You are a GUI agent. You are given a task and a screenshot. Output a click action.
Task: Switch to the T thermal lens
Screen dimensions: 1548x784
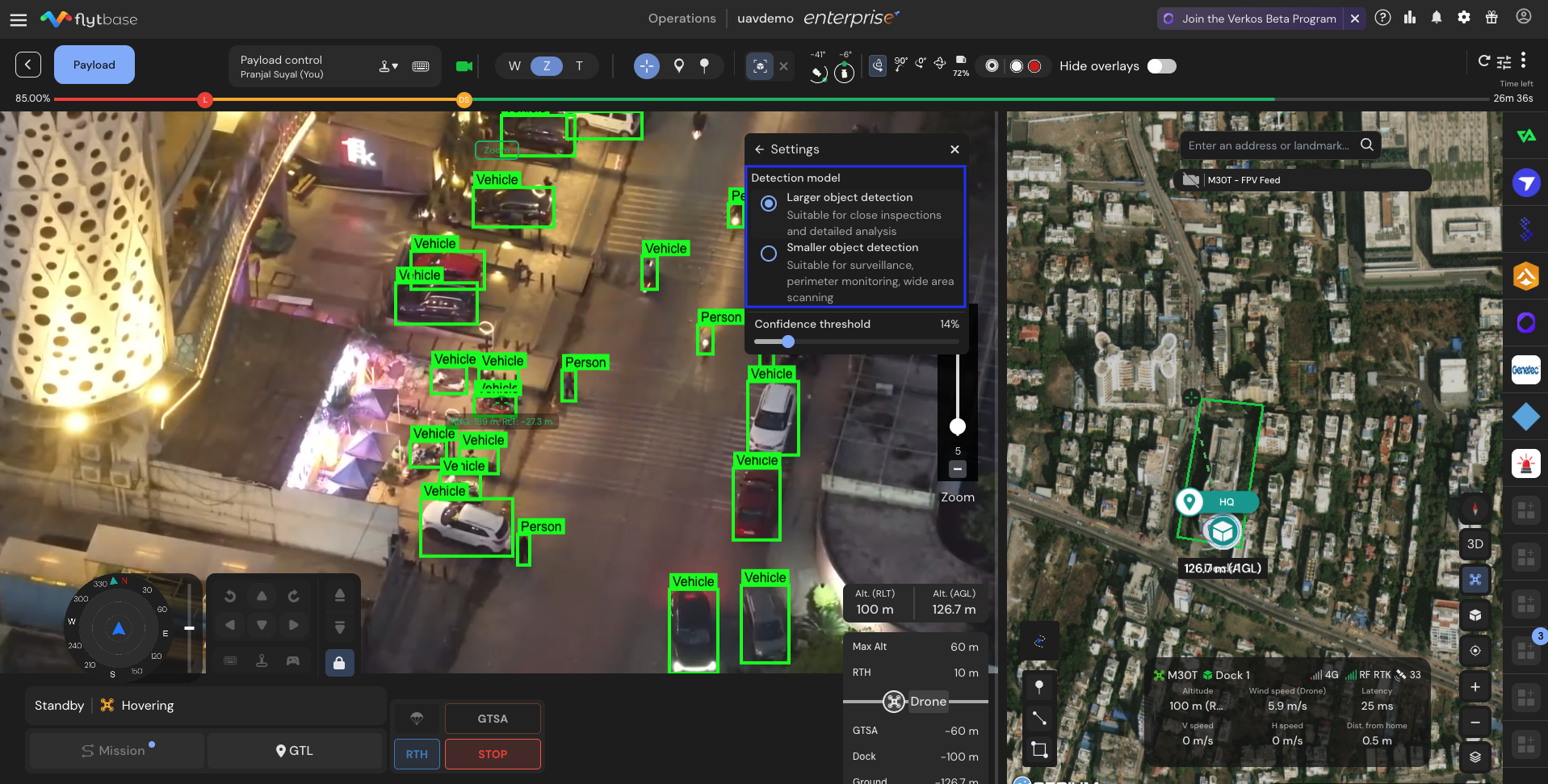point(579,66)
